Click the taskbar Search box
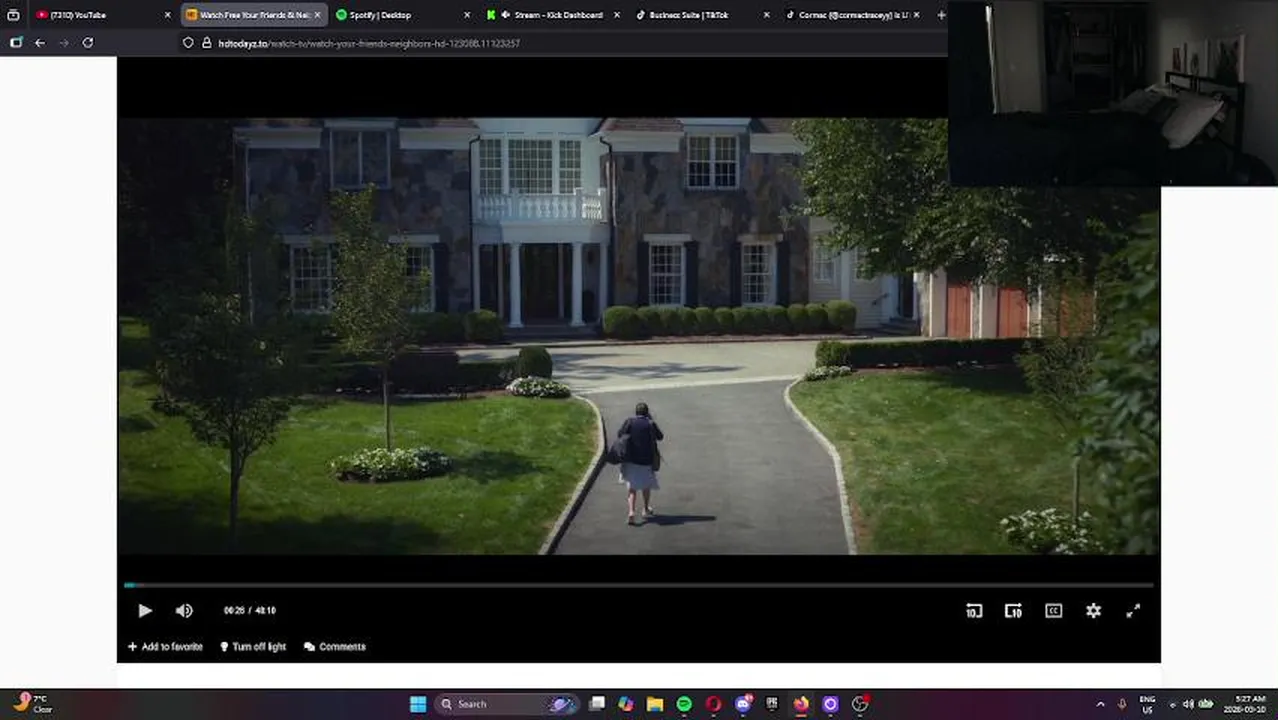 pyautogui.click(x=509, y=704)
